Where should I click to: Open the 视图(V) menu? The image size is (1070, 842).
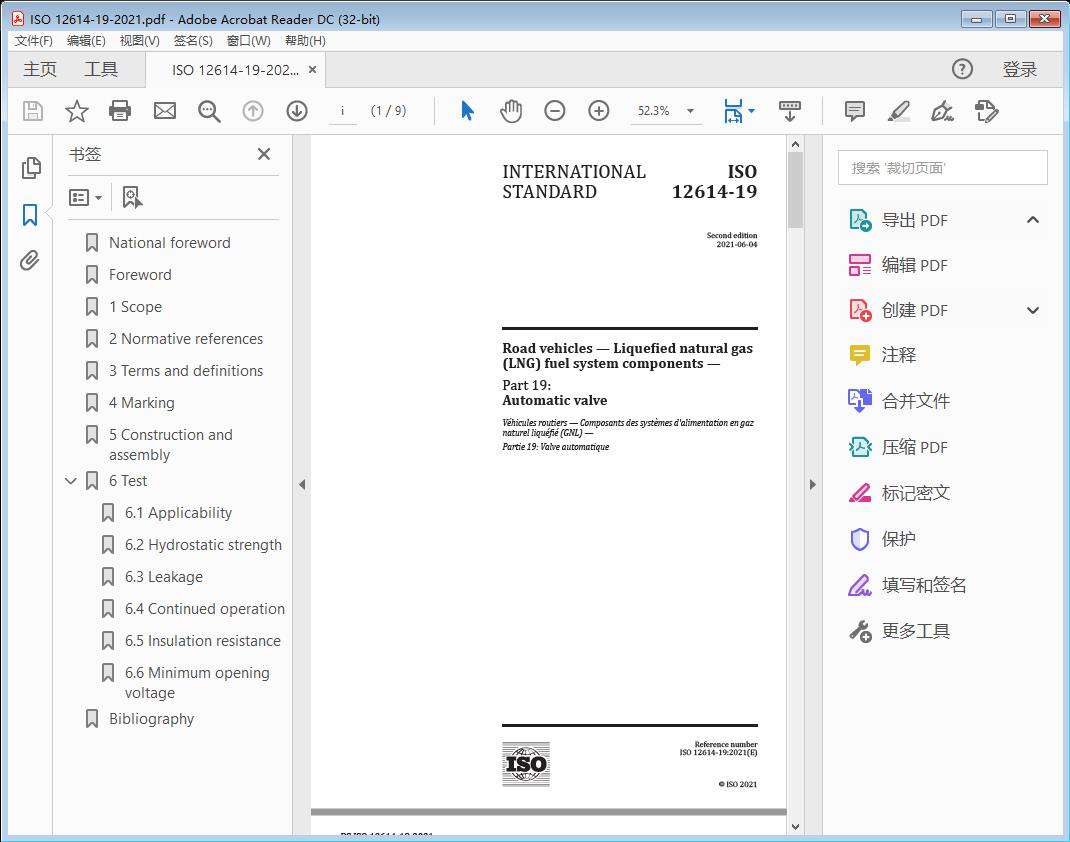139,41
